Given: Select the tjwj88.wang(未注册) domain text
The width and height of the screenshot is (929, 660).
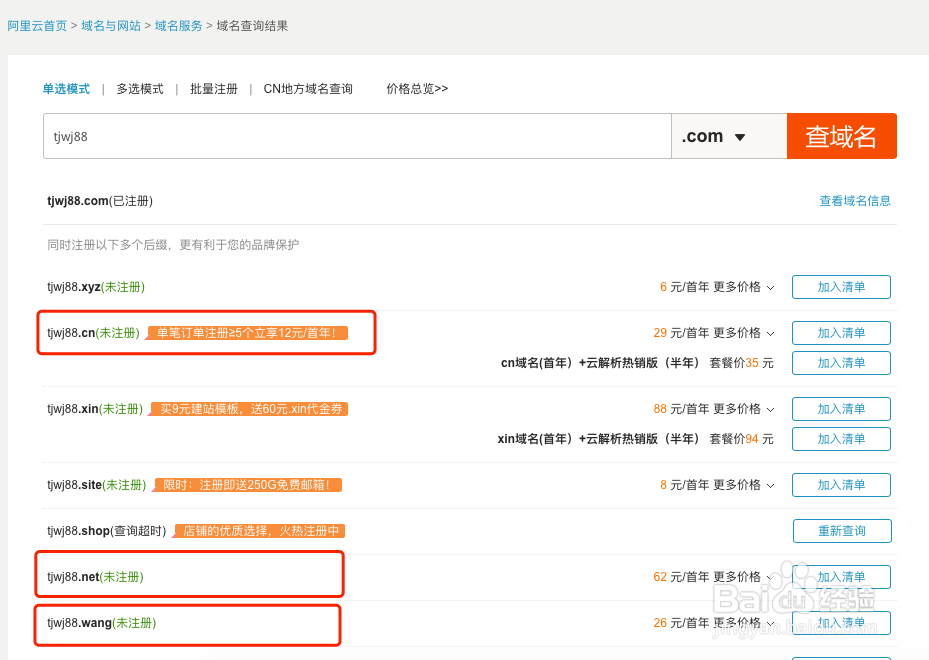Looking at the screenshot, I should [101, 623].
